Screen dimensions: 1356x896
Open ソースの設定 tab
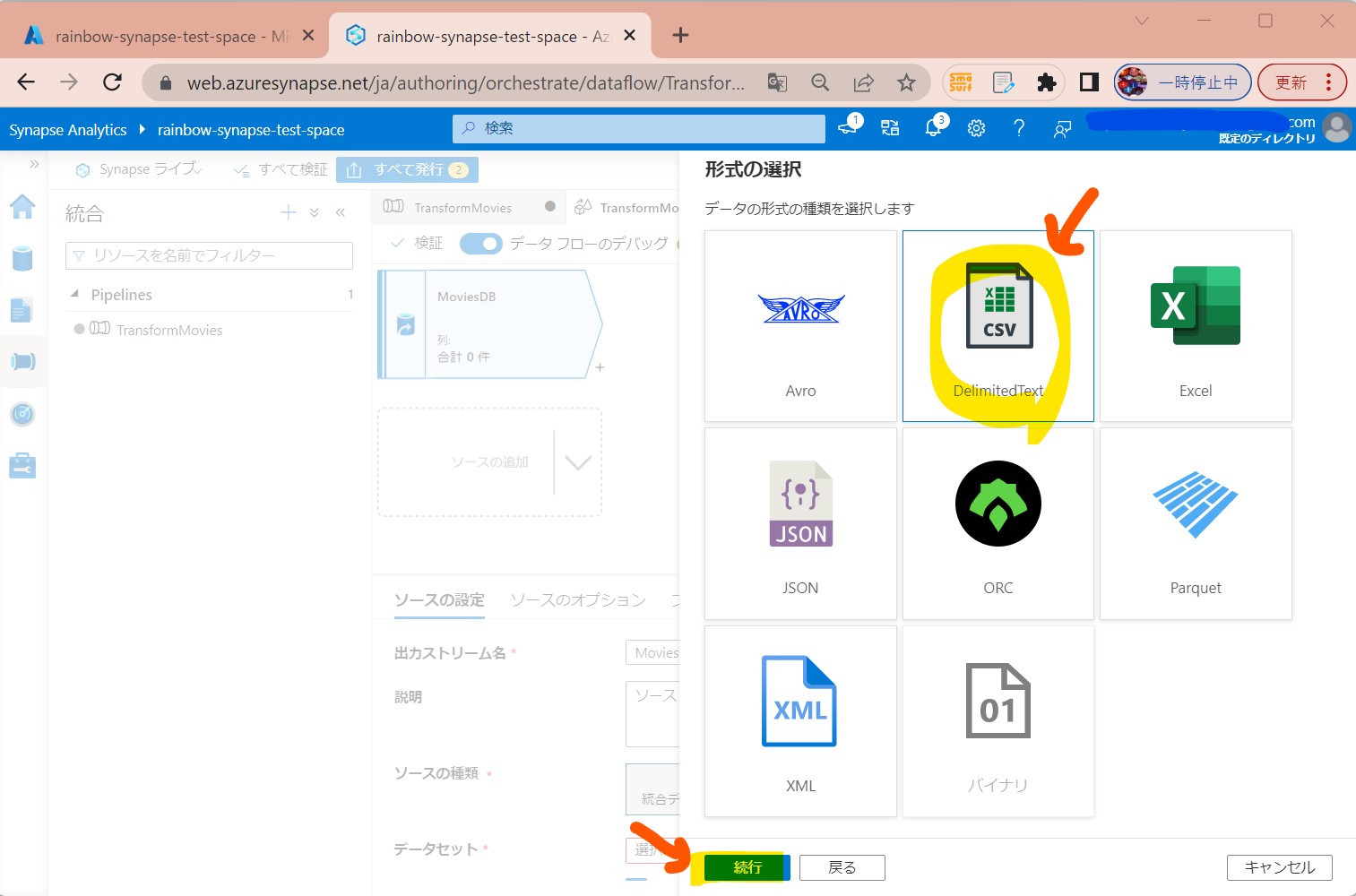439,600
